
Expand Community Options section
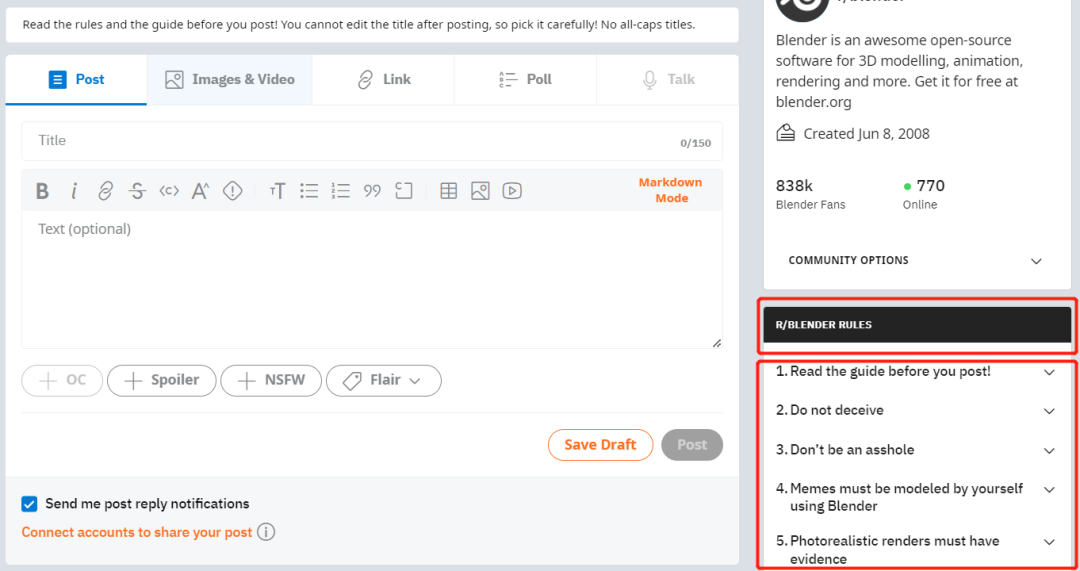(1036, 261)
